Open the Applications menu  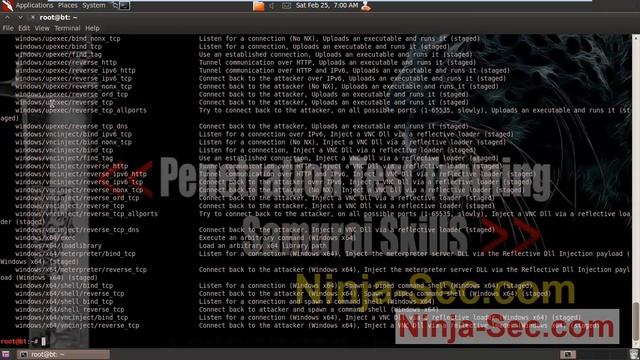[34, 5]
